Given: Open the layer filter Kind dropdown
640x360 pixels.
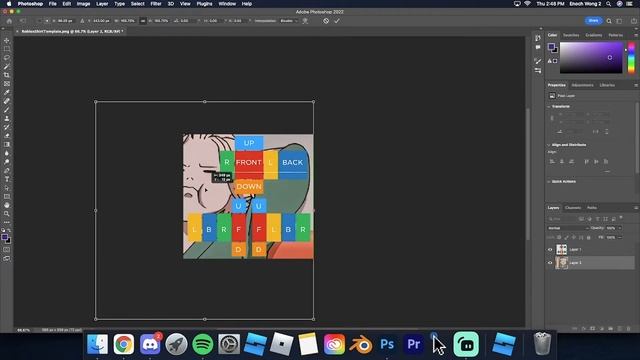Looking at the screenshot, I should [x=562, y=219].
